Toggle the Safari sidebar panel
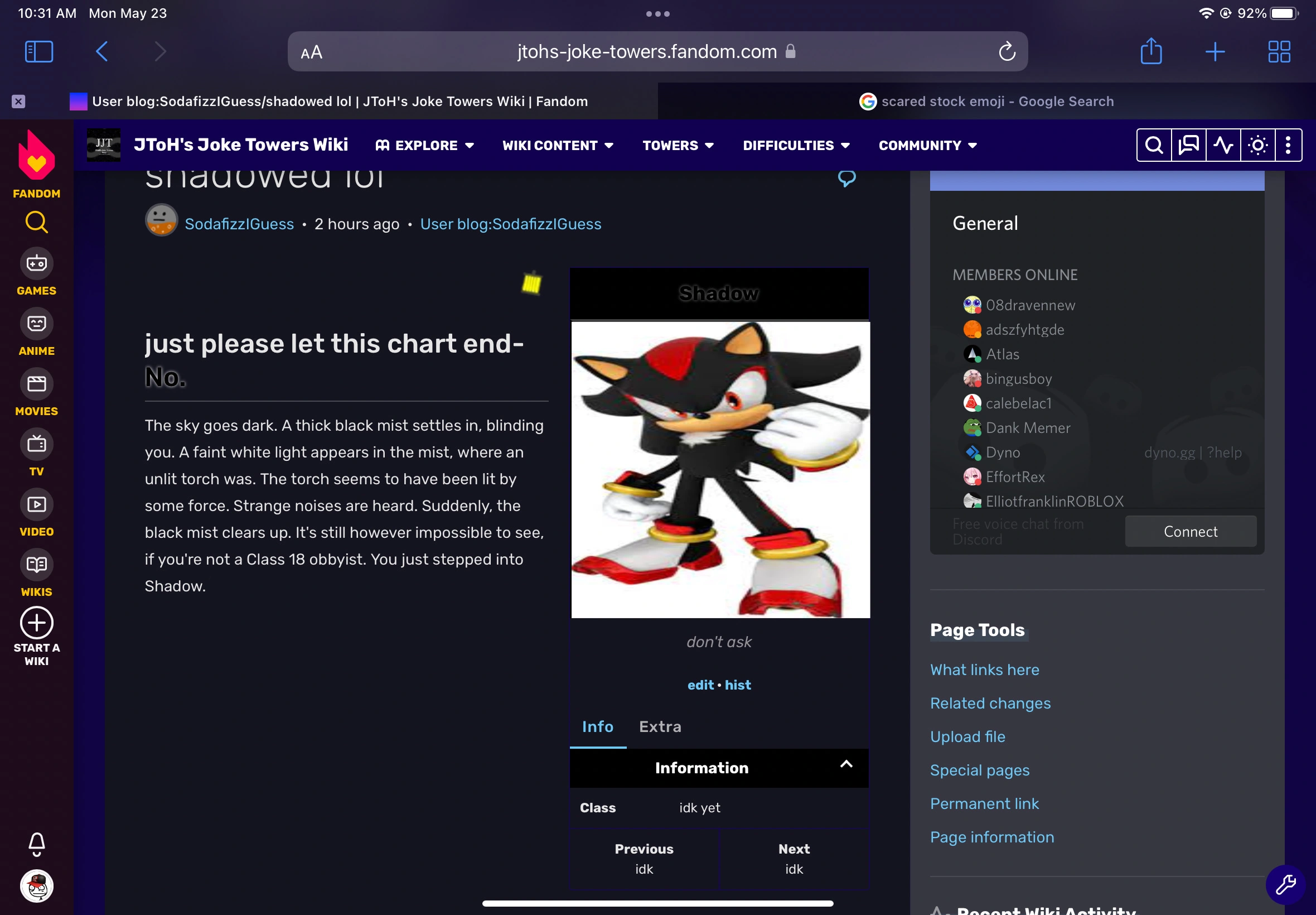Viewport: 1316px width, 915px height. coord(39,51)
